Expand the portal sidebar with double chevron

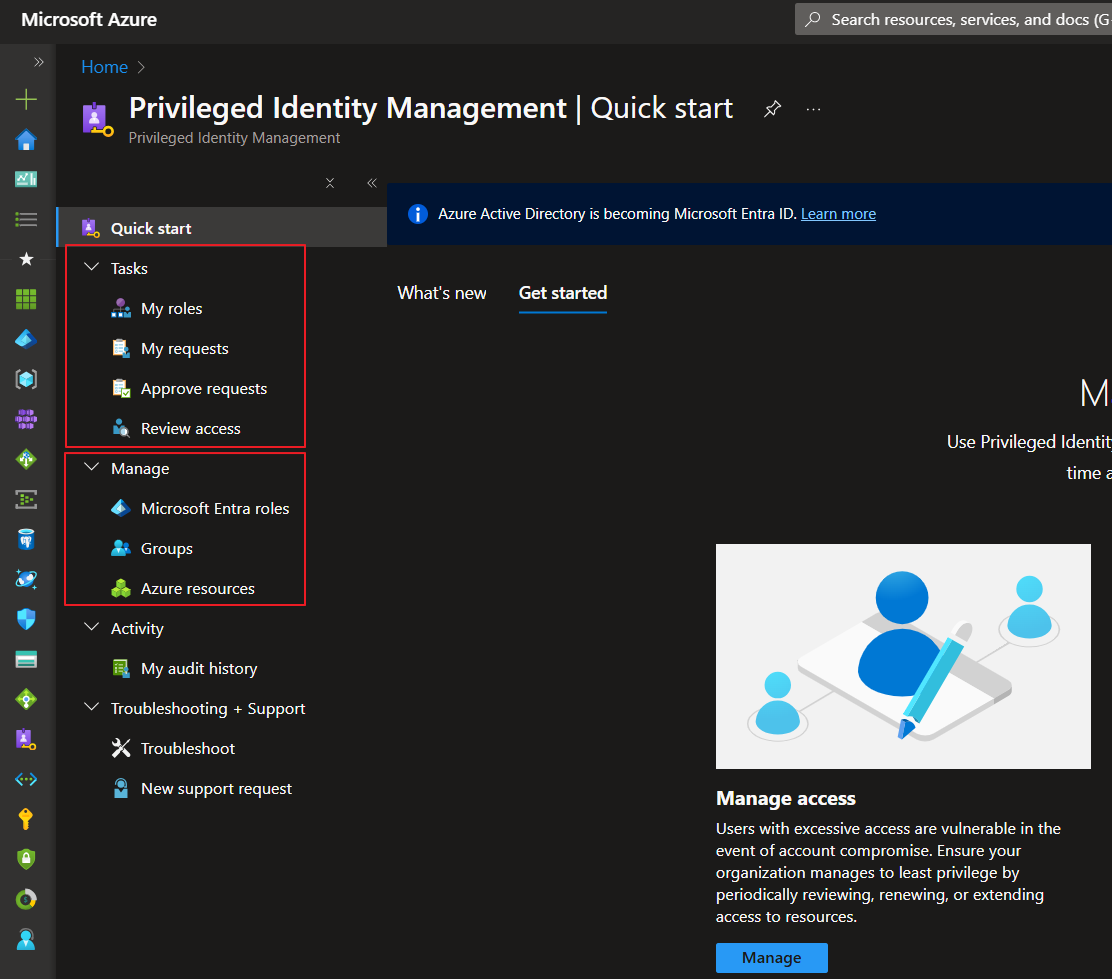pyautogui.click(x=39, y=62)
